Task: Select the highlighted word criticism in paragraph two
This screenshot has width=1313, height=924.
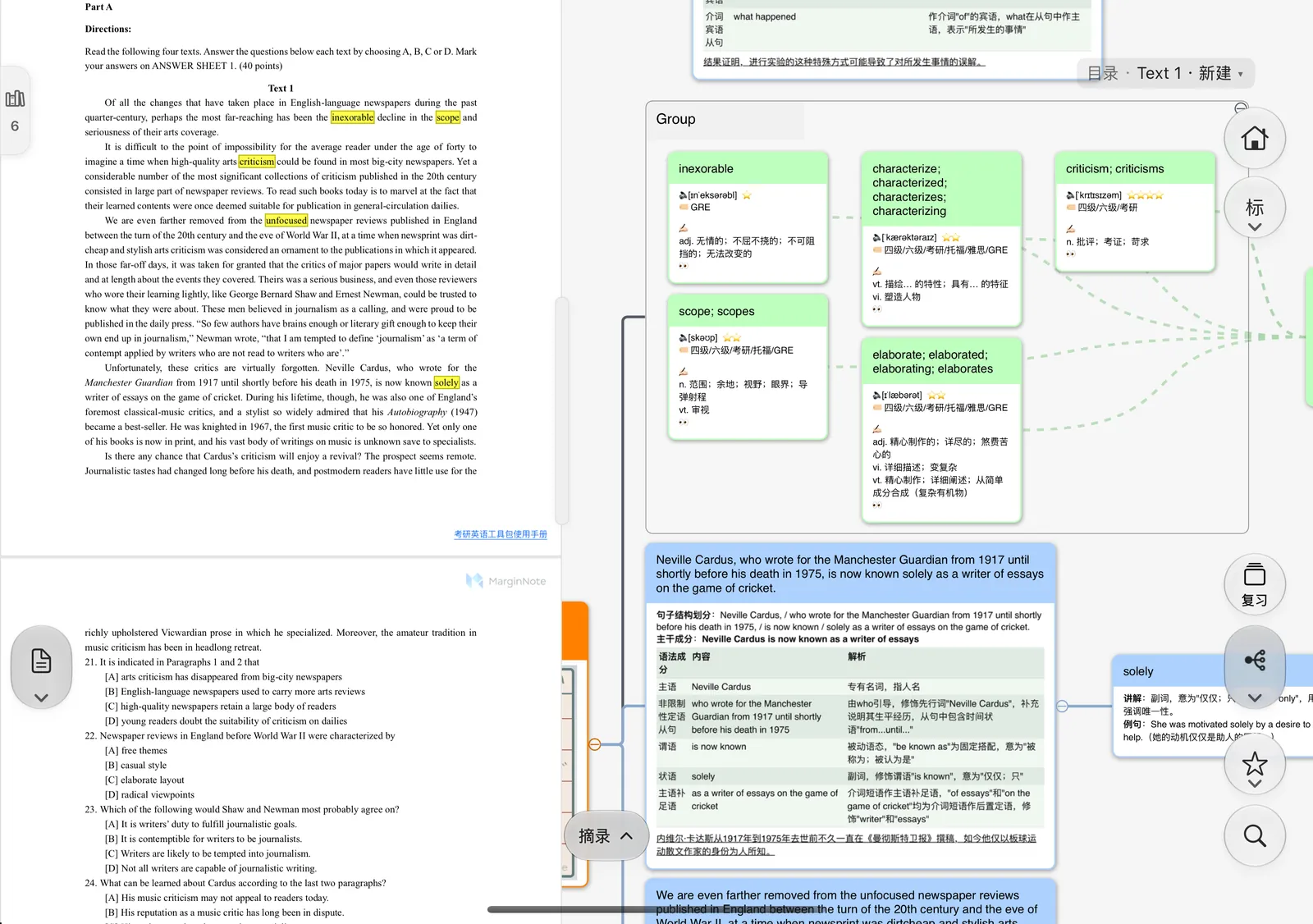Action: [257, 162]
